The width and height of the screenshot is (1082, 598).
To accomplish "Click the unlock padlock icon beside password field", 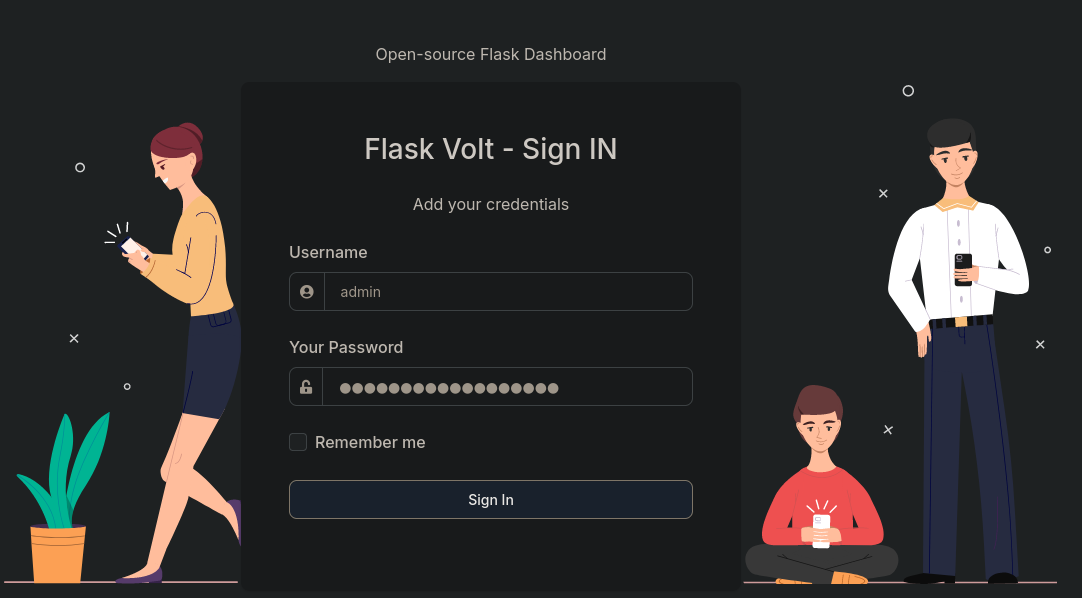I will 306,387.
